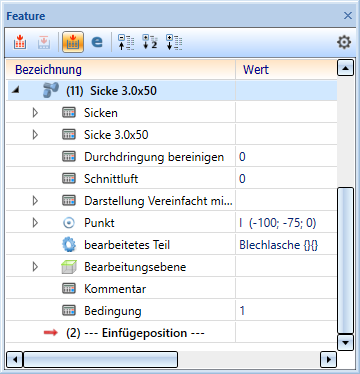Click the Bedingung value cell showing 1

[x=286, y=311]
